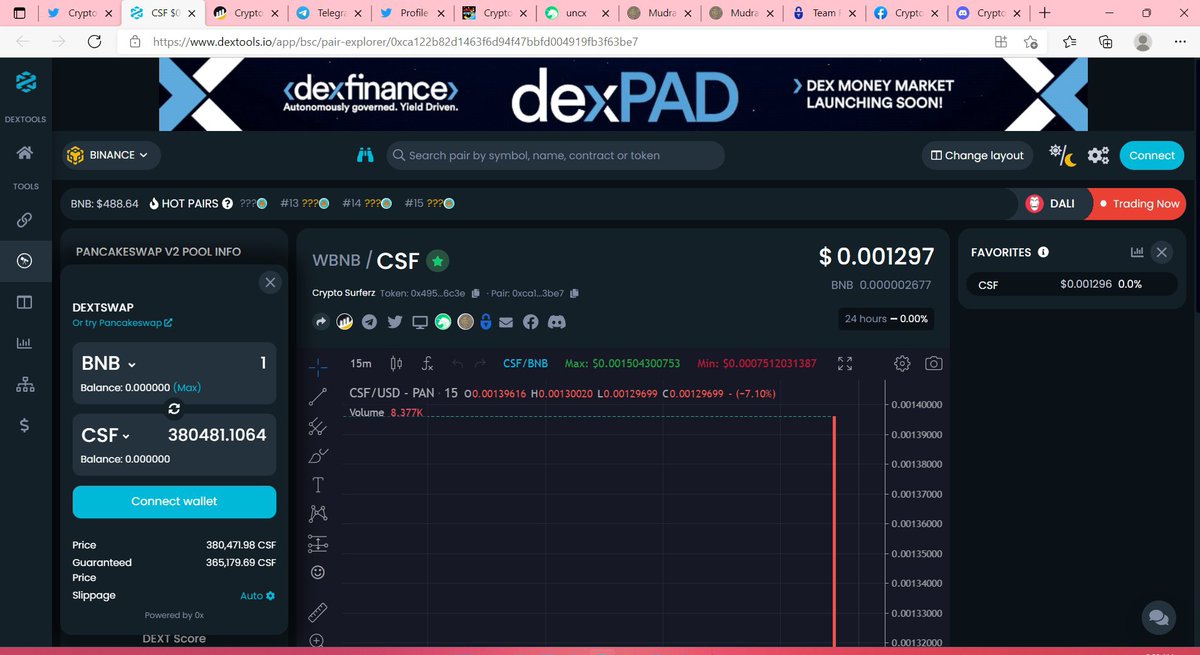Select chart crosshair cursor tool
Screen dimensions: 1200x655
318,366
